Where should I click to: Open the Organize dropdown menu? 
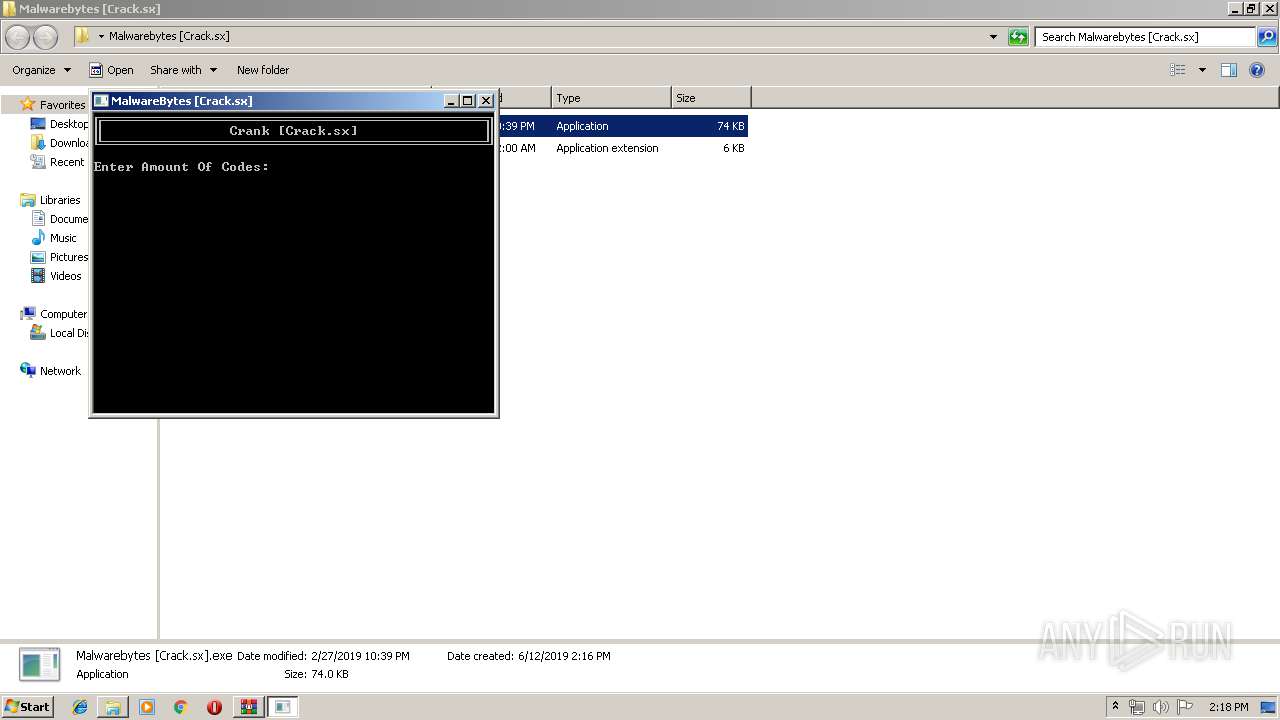tap(41, 70)
